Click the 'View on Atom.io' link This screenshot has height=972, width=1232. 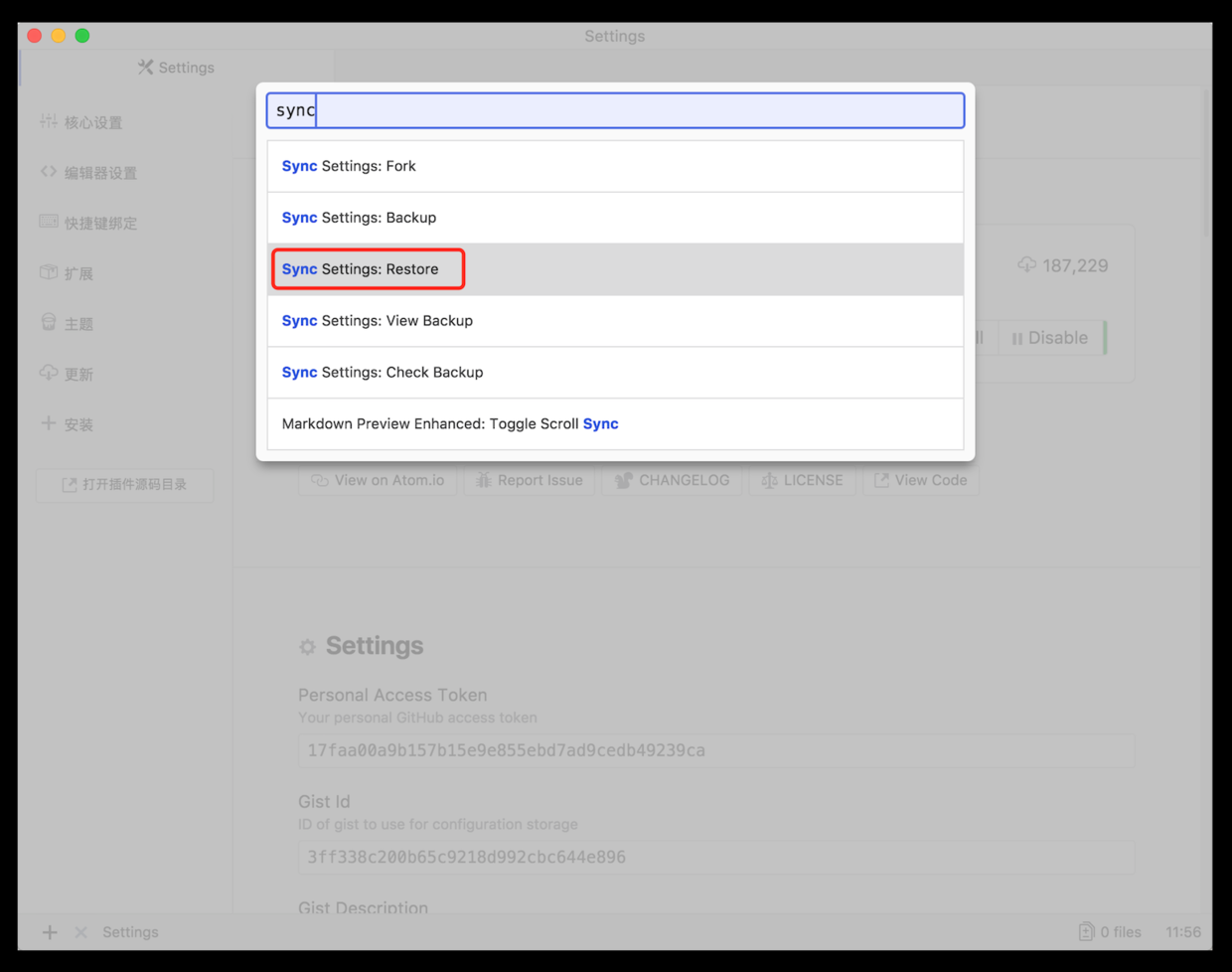pyautogui.click(x=378, y=480)
